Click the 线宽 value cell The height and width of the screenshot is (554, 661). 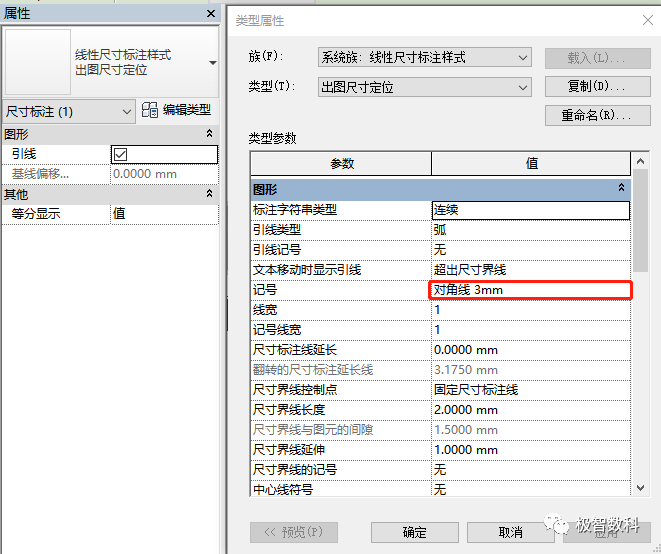click(531, 310)
